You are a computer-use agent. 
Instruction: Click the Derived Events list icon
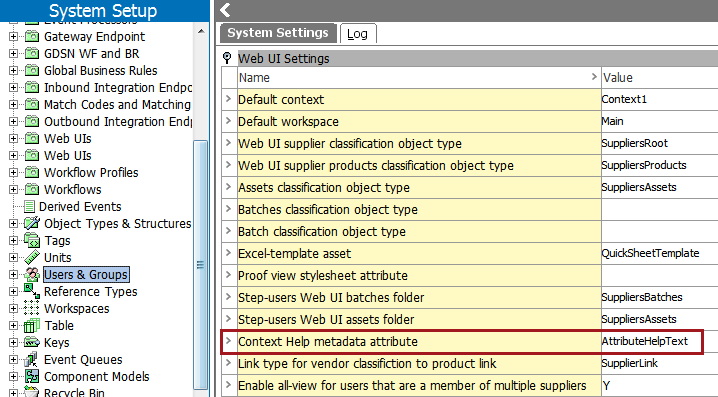coord(29,207)
